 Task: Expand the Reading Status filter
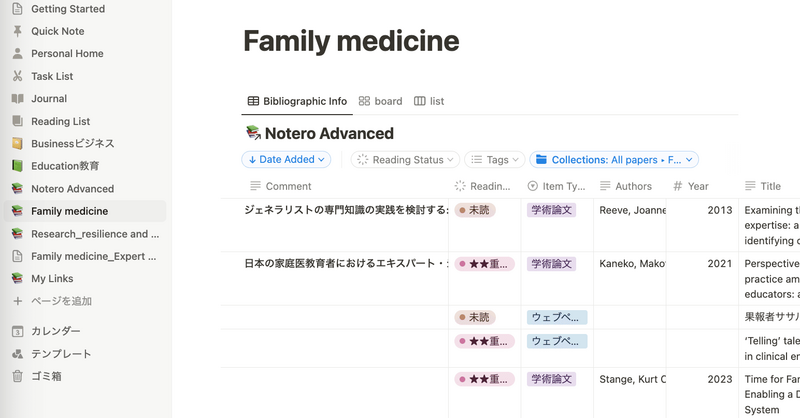(407, 160)
